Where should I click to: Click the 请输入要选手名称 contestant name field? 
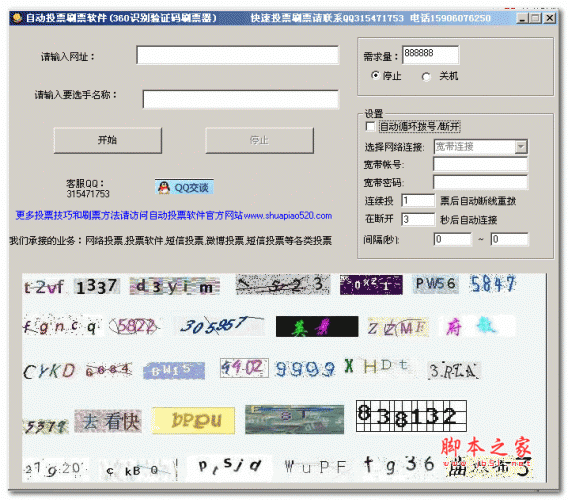click(x=241, y=99)
